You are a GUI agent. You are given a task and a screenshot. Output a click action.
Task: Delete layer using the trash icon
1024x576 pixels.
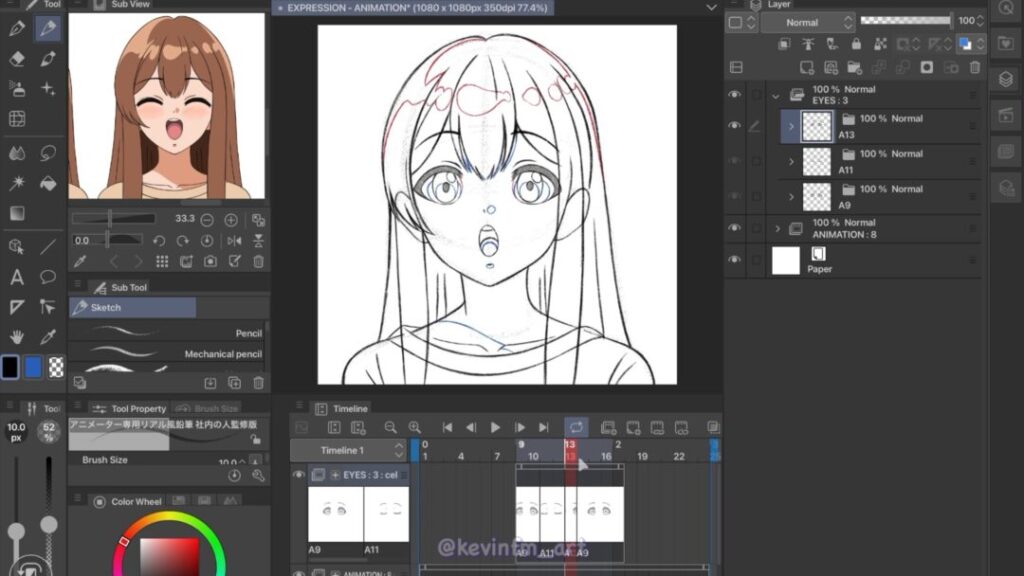click(x=976, y=67)
